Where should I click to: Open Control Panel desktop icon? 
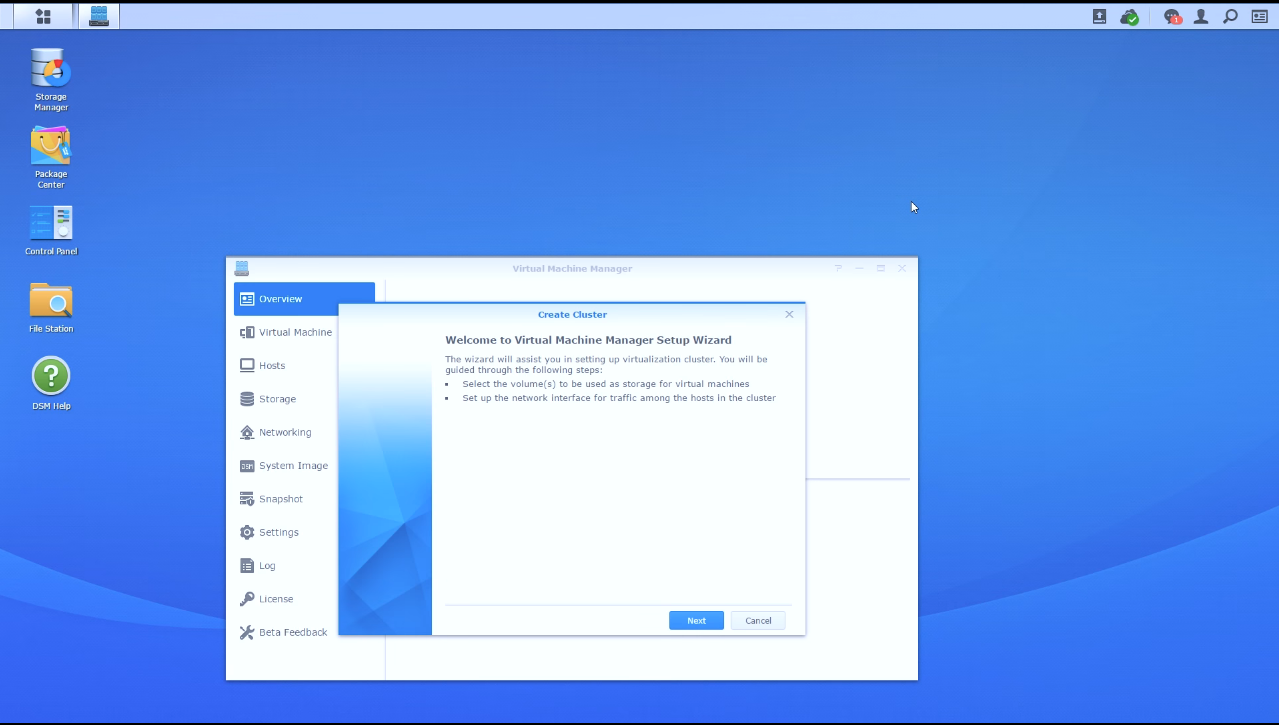(51, 230)
